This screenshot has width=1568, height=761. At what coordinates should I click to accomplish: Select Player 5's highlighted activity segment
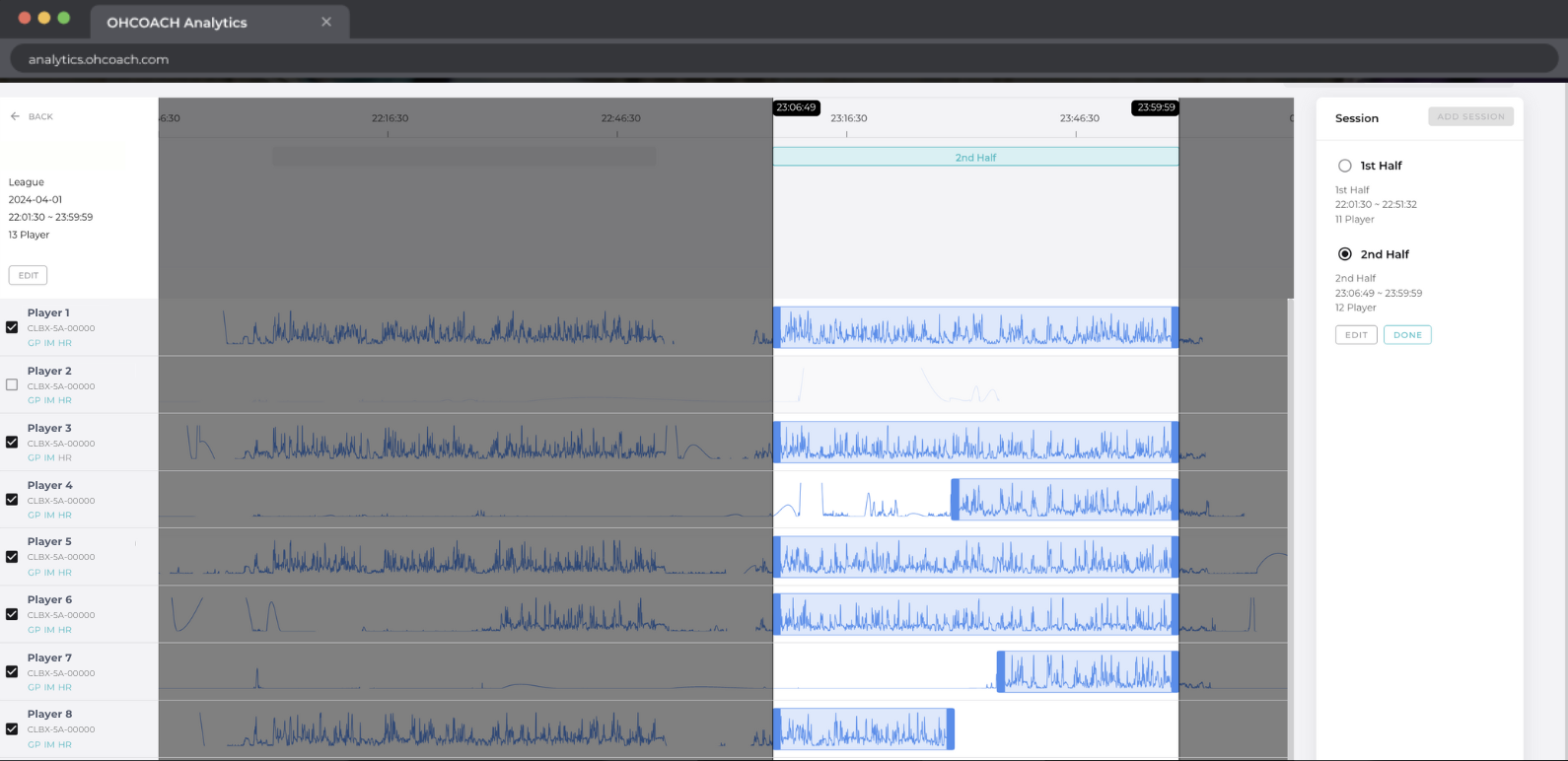(x=975, y=556)
